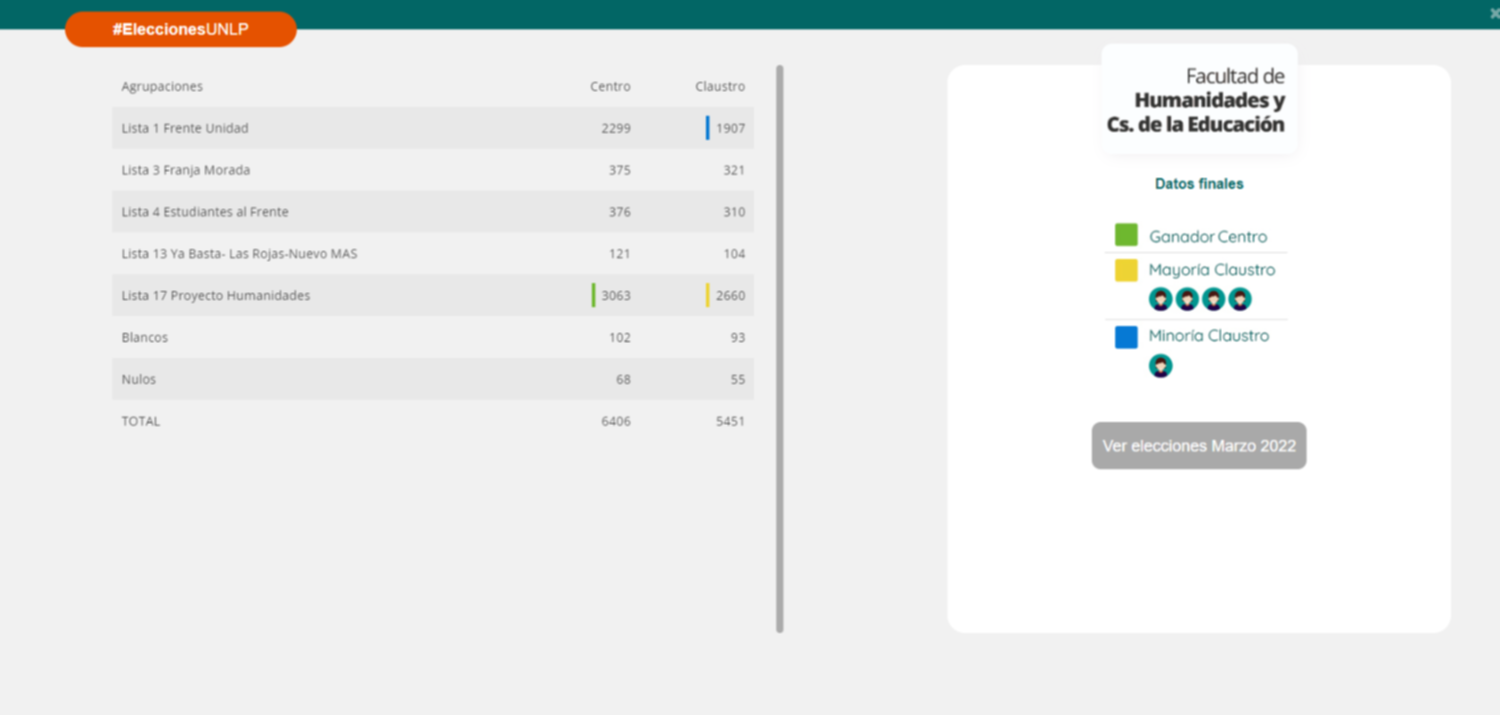This screenshot has width=1500, height=715.
Task: Click the yellow Mayoría Claustro legend square
Action: 1126,270
